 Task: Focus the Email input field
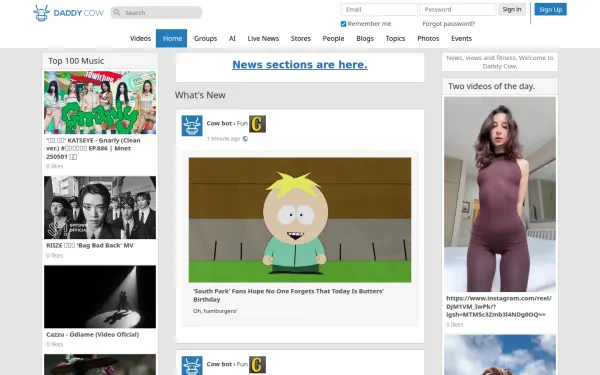tap(379, 10)
